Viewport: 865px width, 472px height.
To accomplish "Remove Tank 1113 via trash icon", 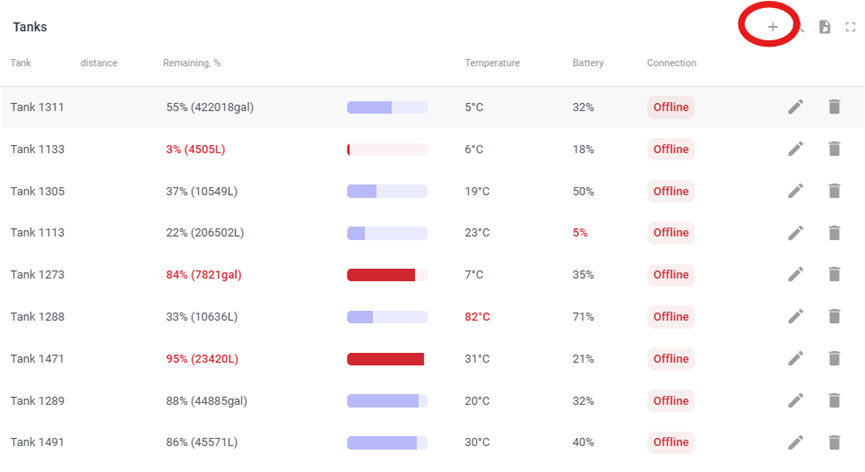I will pos(834,233).
